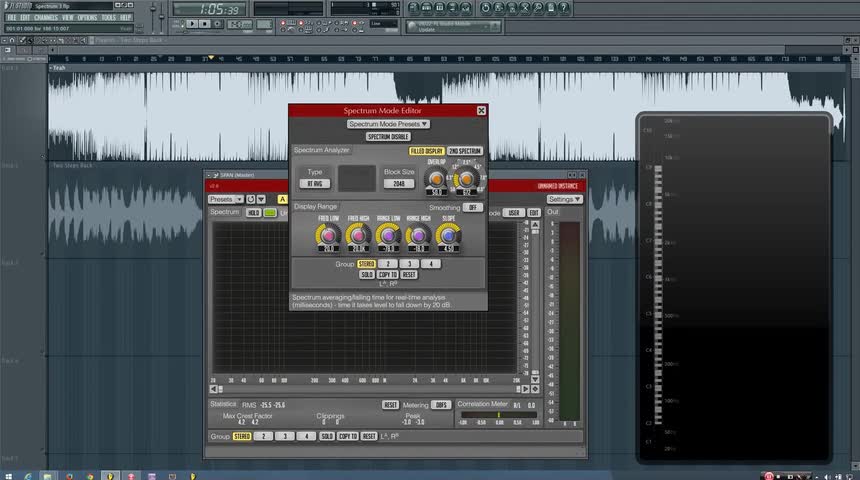Toggle SPAN spectrum HOLD button
The height and width of the screenshot is (480, 860).
[253, 212]
